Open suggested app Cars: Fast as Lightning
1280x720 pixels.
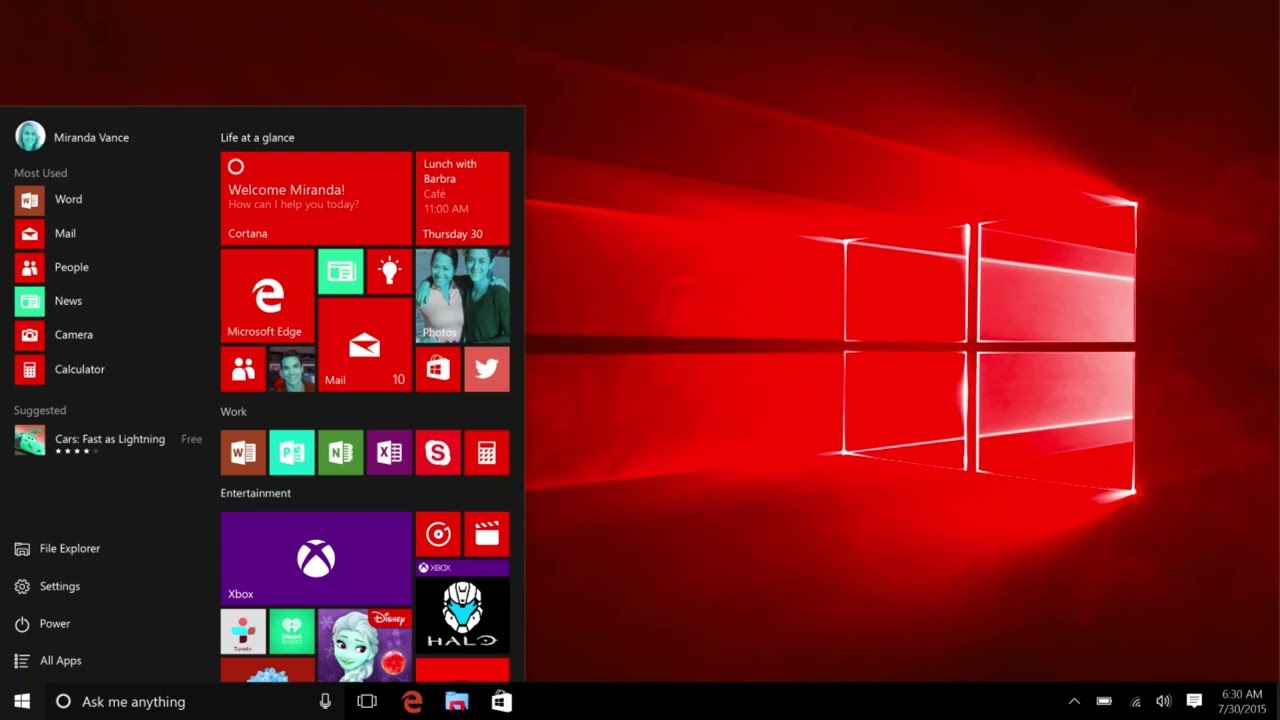(x=108, y=441)
